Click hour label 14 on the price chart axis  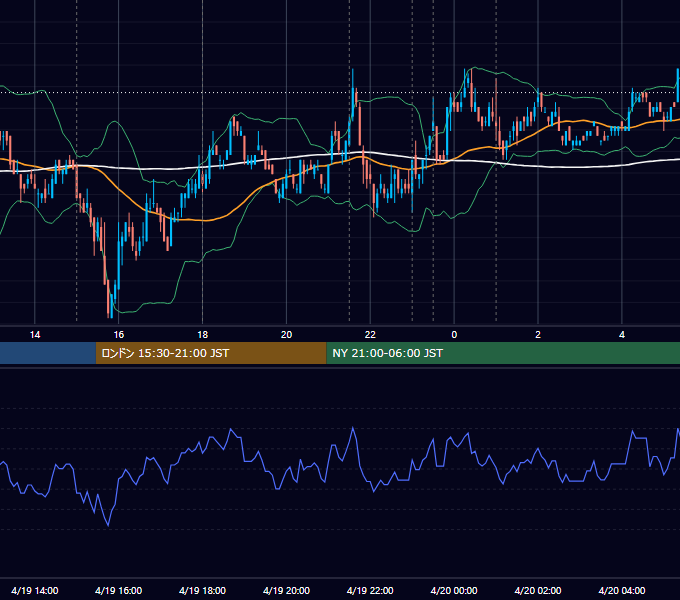[x=35, y=335]
